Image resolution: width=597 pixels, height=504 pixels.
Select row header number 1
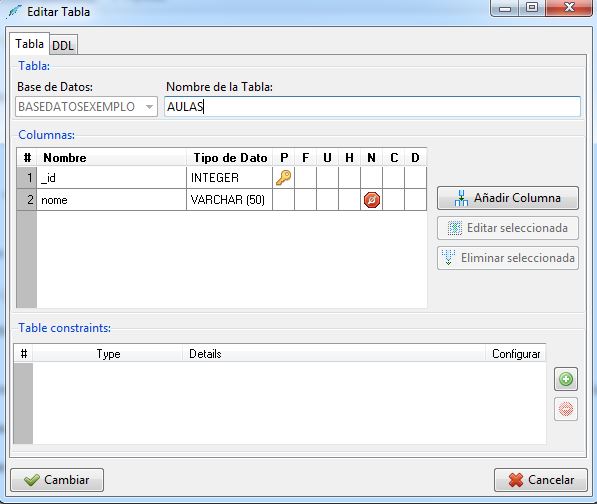pyautogui.click(x=27, y=177)
